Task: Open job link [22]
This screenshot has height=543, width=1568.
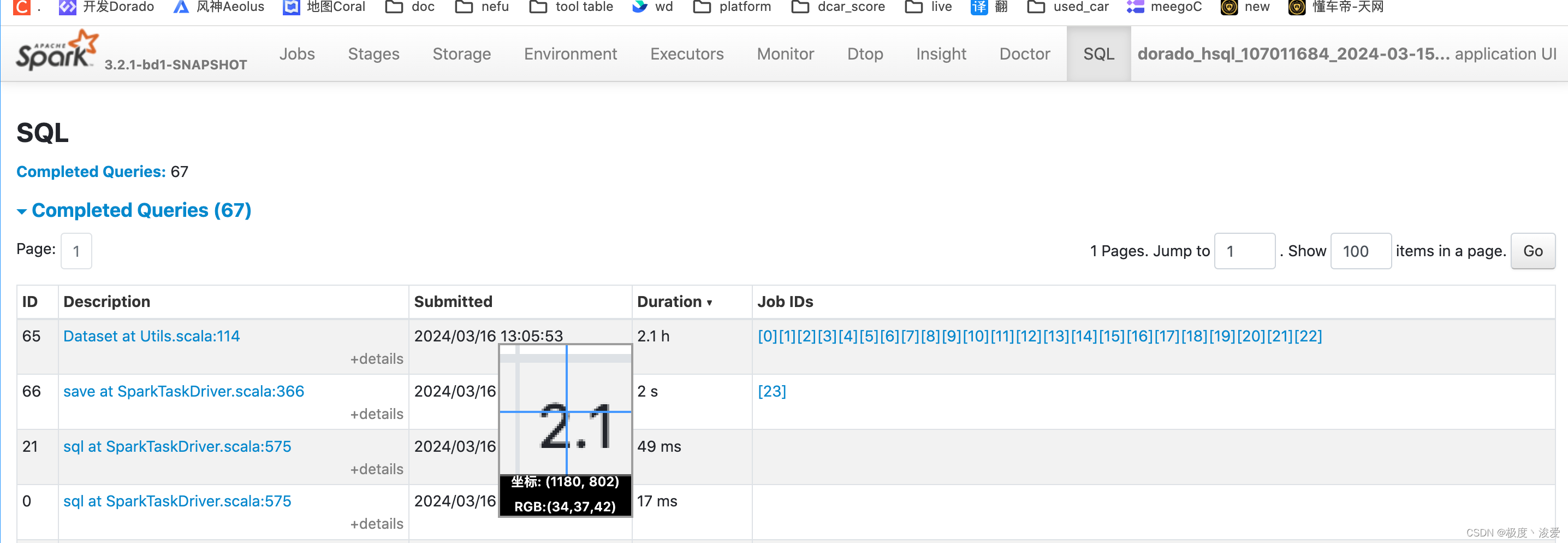Action: click(x=1309, y=336)
